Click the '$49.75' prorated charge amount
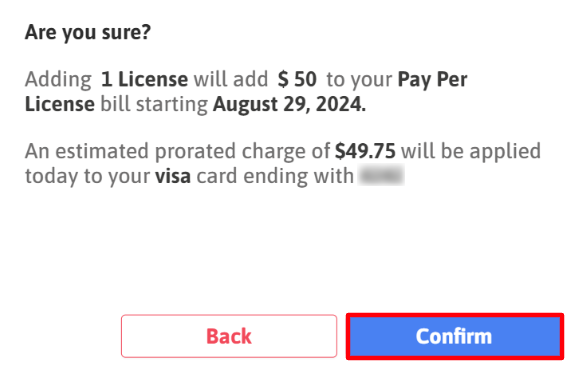 [x=365, y=151]
